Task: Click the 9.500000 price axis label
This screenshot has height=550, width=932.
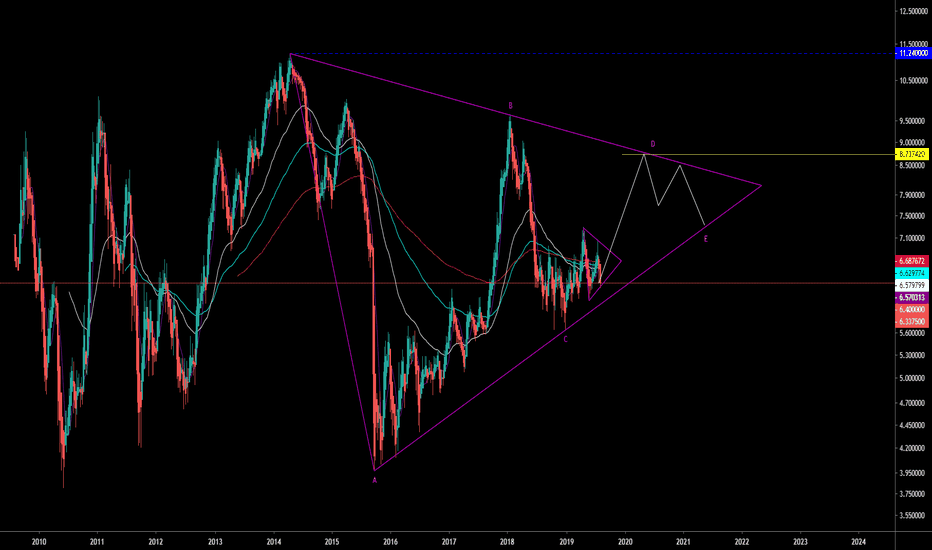Action: tap(914, 121)
